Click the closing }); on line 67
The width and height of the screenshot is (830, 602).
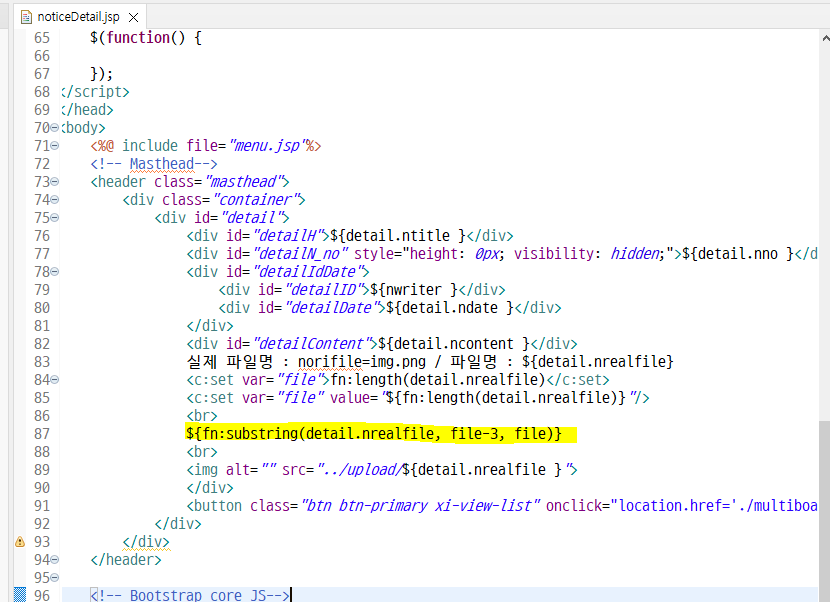102,74
